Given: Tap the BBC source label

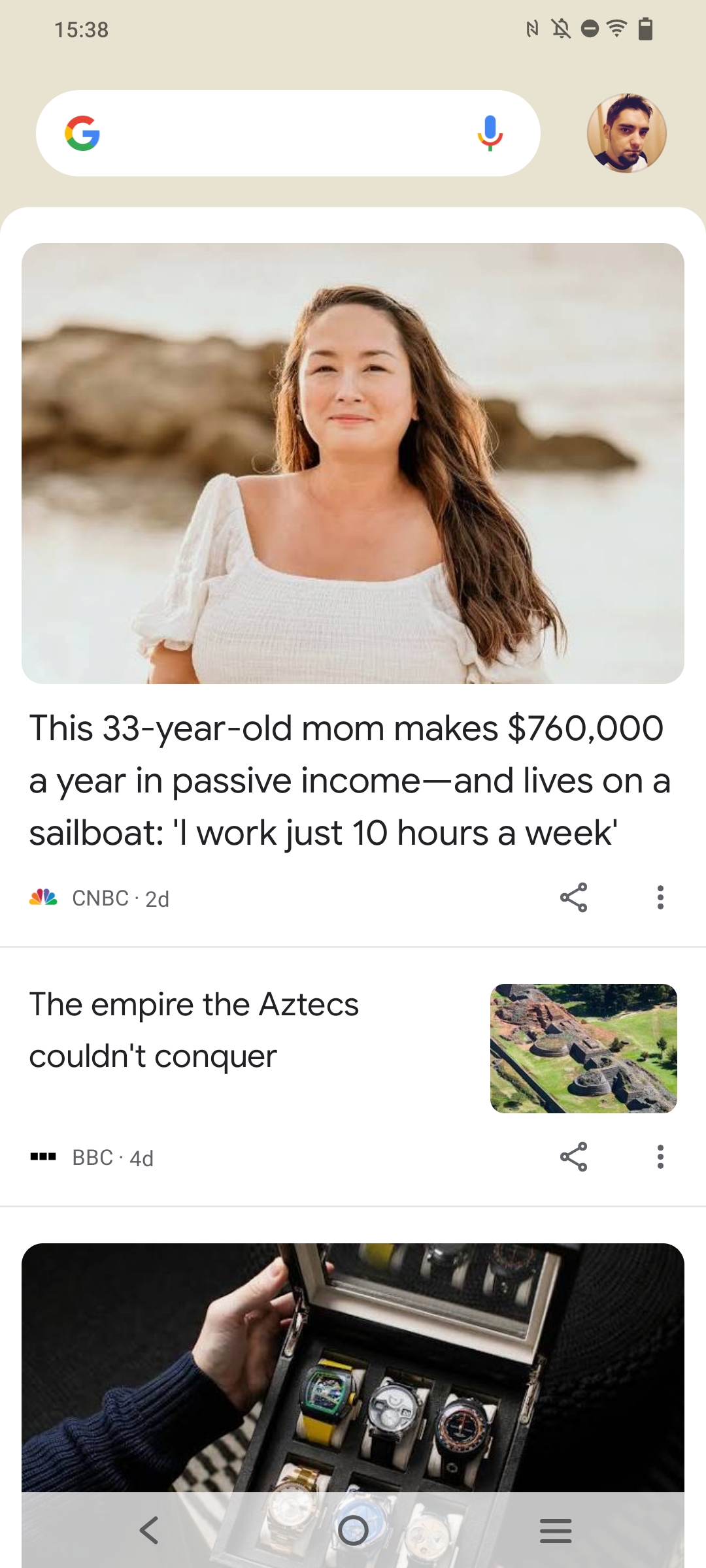Looking at the screenshot, I should [92, 1158].
